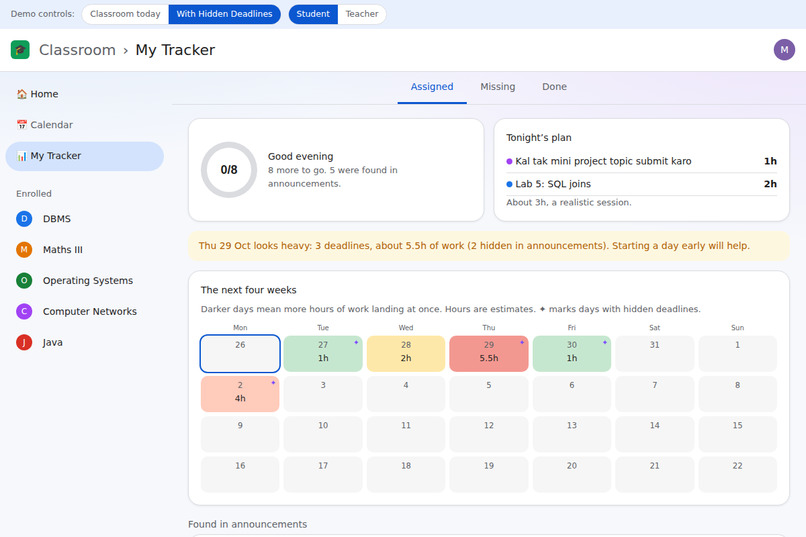Viewport: 806px width, 537px height.
Task: Select Wednesday 28 with 2h of work
Action: click(x=406, y=354)
